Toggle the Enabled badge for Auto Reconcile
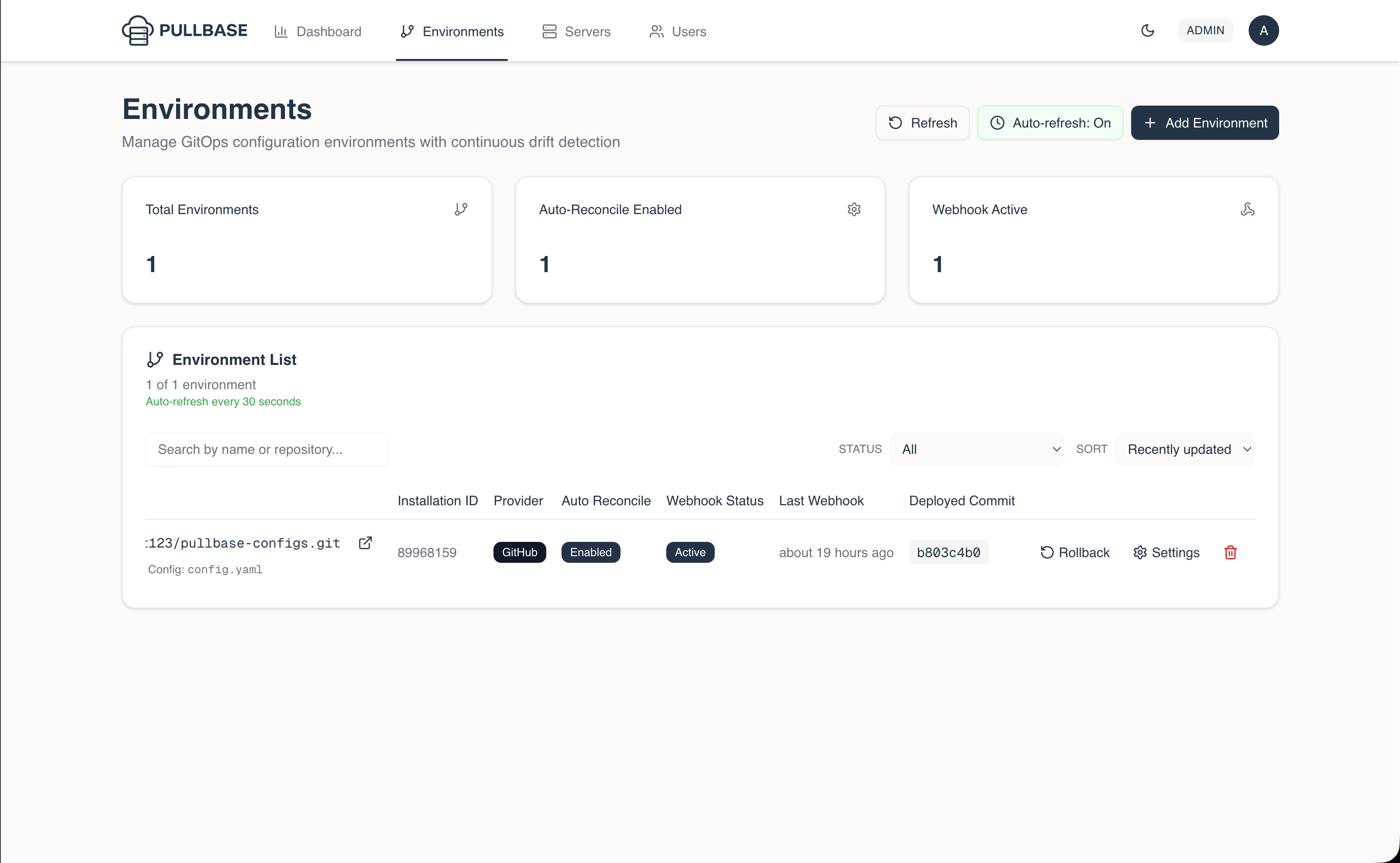 pos(590,552)
